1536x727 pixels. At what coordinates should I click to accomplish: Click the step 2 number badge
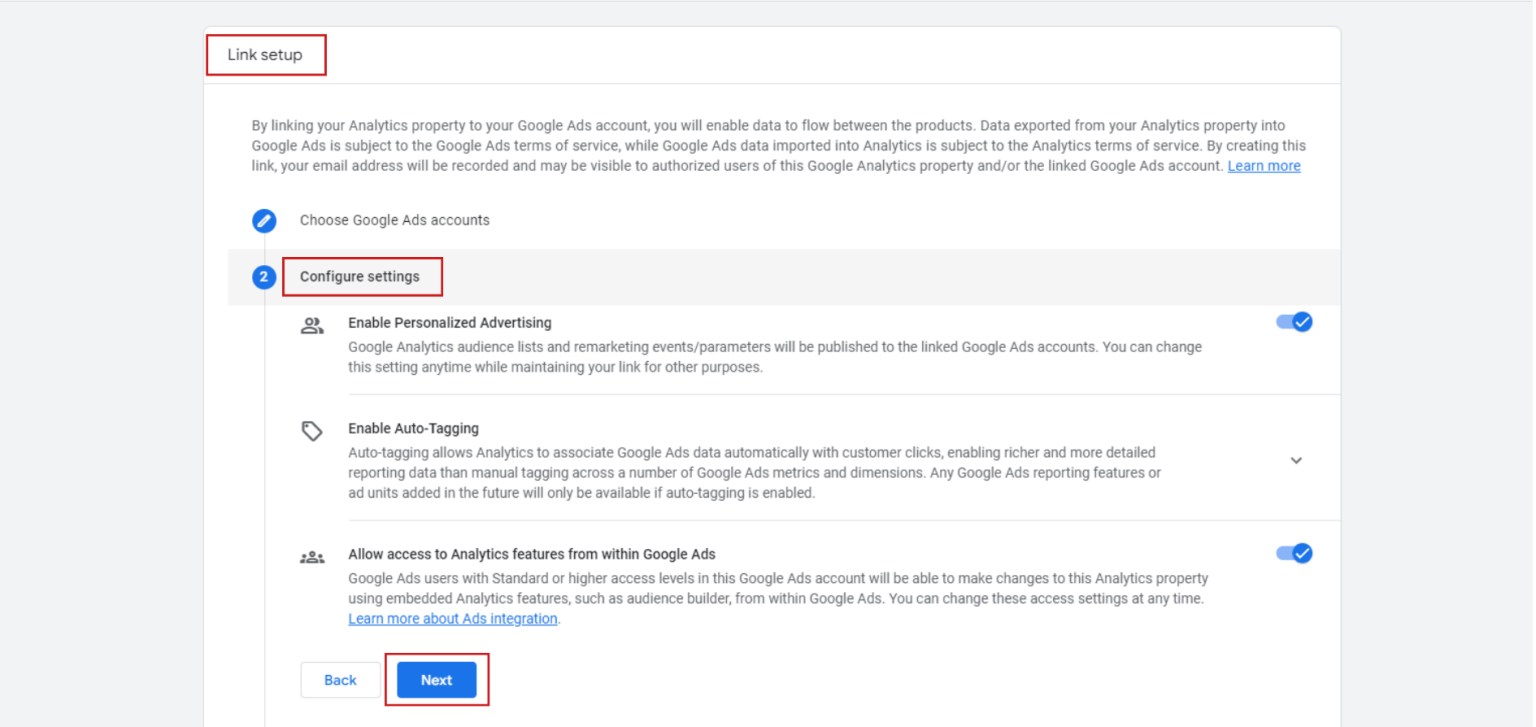click(264, 277)
